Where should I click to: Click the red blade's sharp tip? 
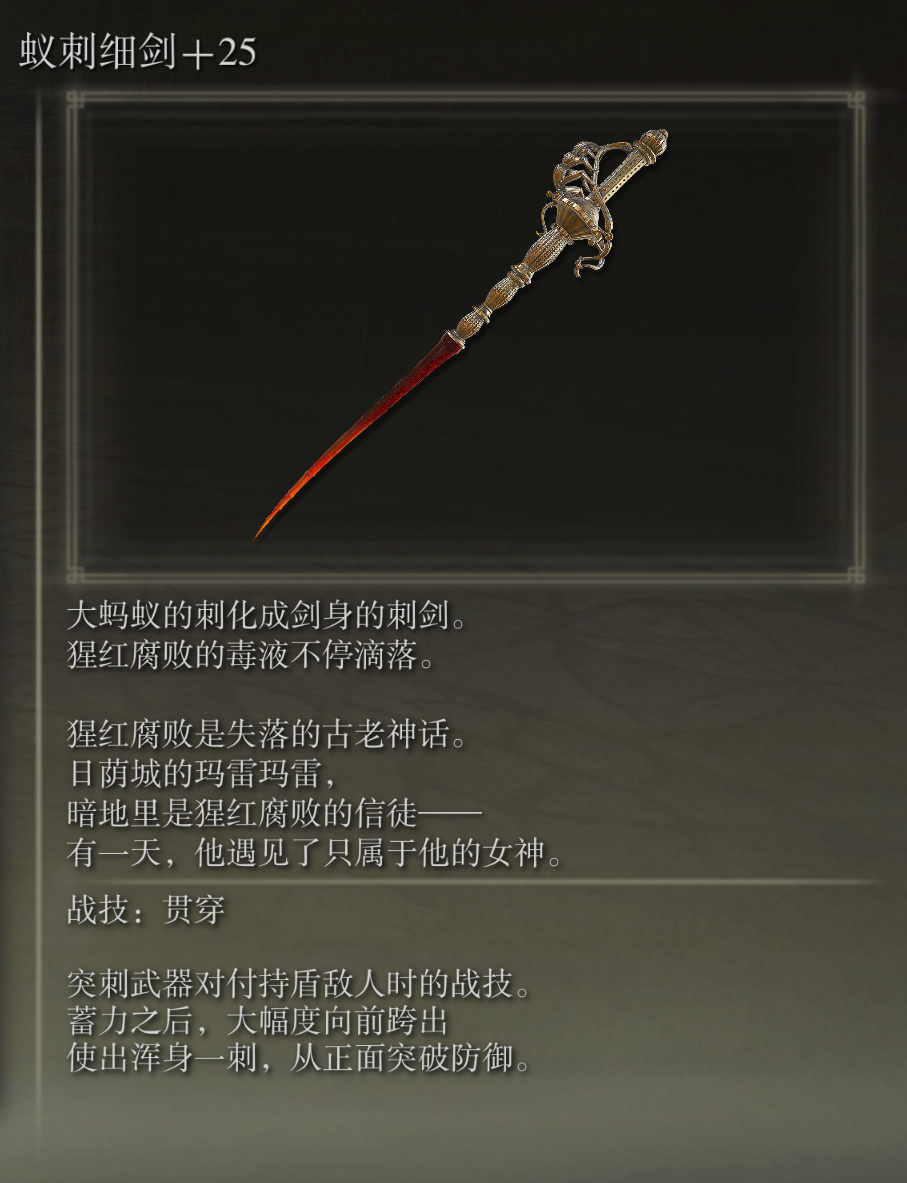tap(260, 532)
